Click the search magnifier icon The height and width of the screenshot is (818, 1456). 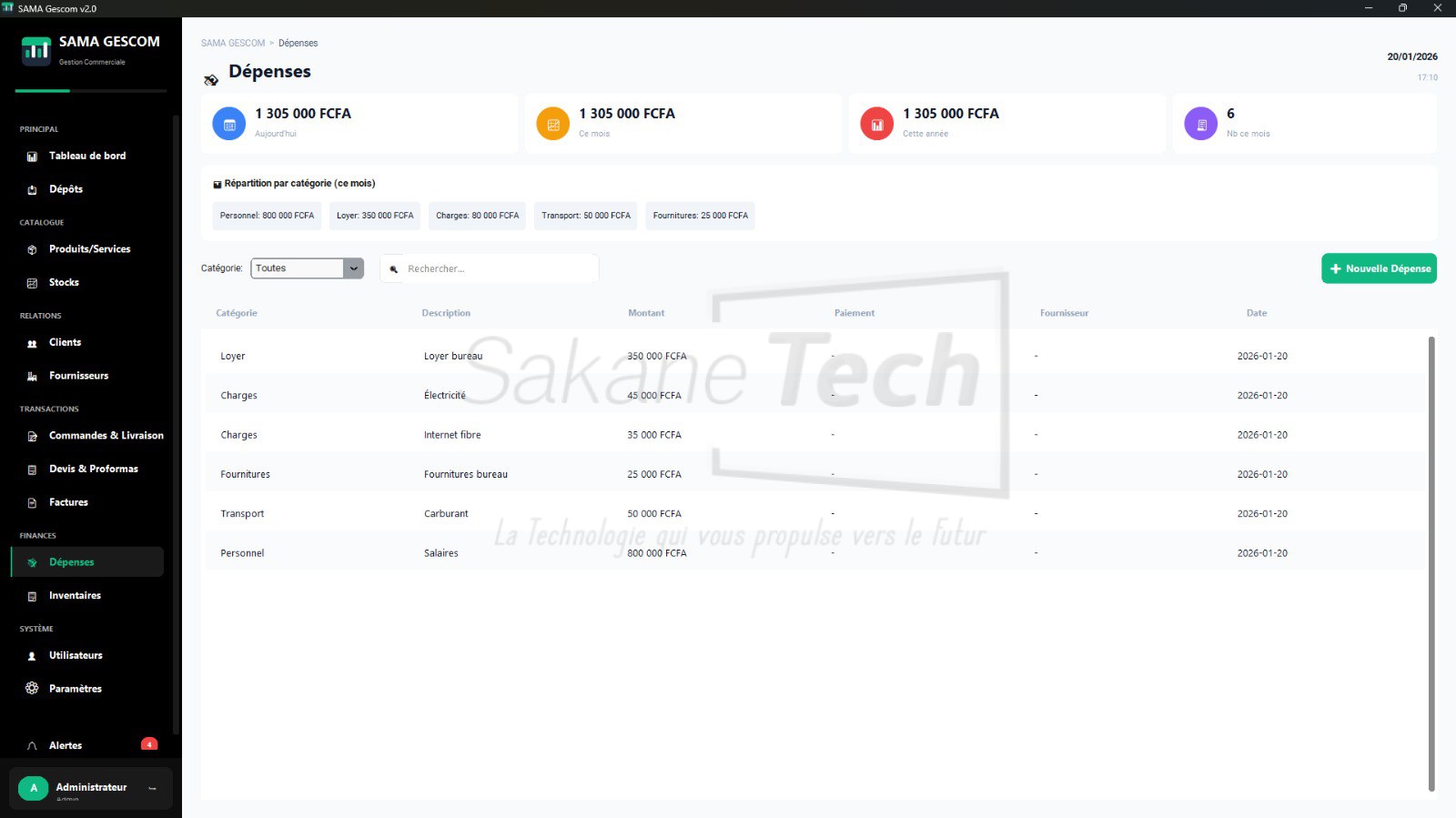coord(394,269)
